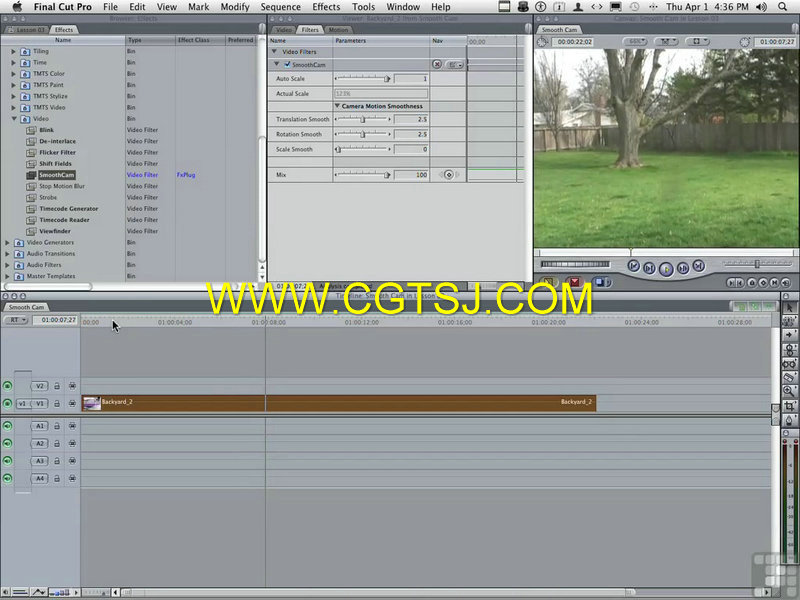
Task: Select the Razor Blade tool
Action: pos(789,378)
